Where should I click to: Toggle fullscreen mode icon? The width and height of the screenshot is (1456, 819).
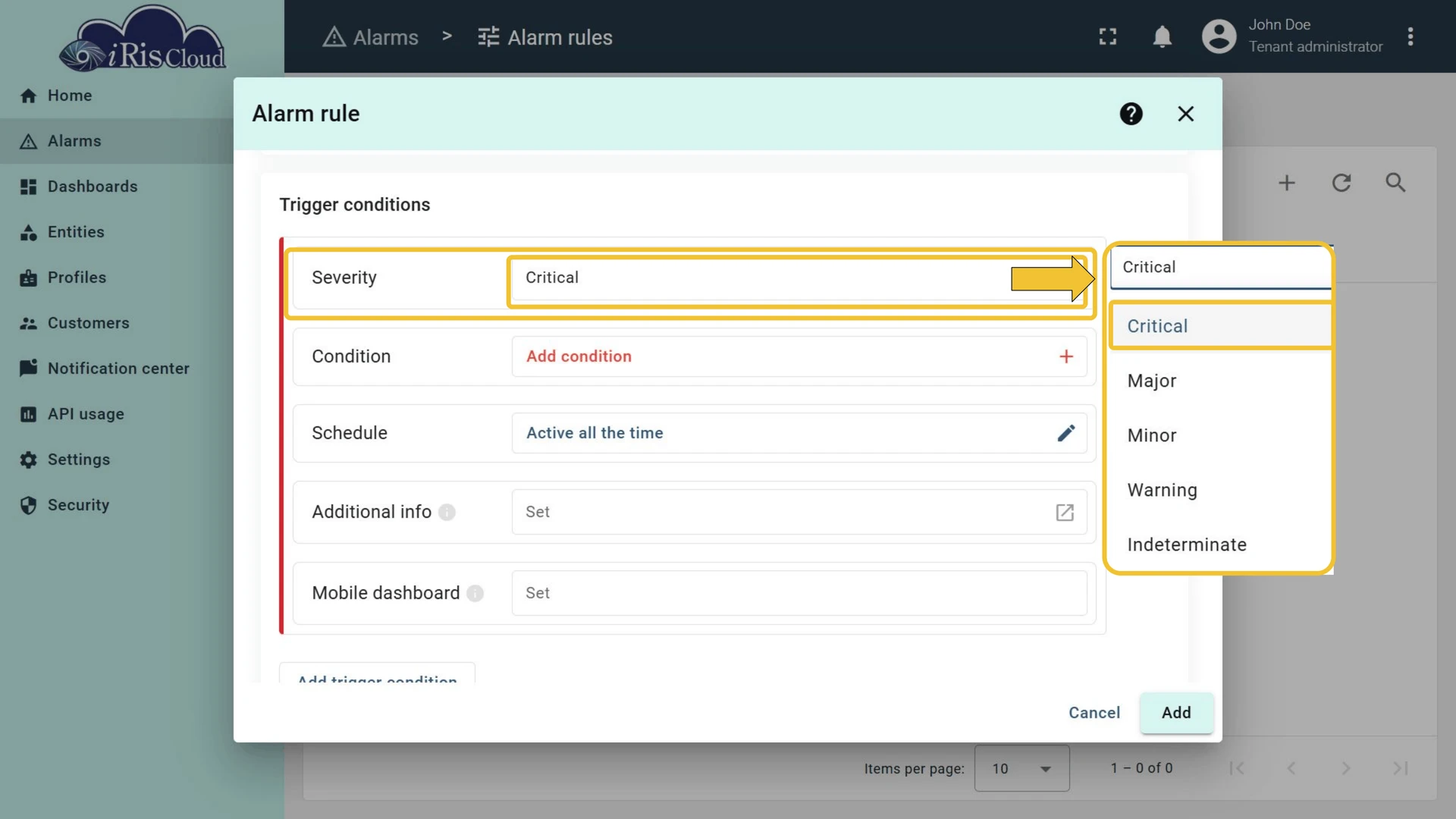click(x=1108, y=36)
